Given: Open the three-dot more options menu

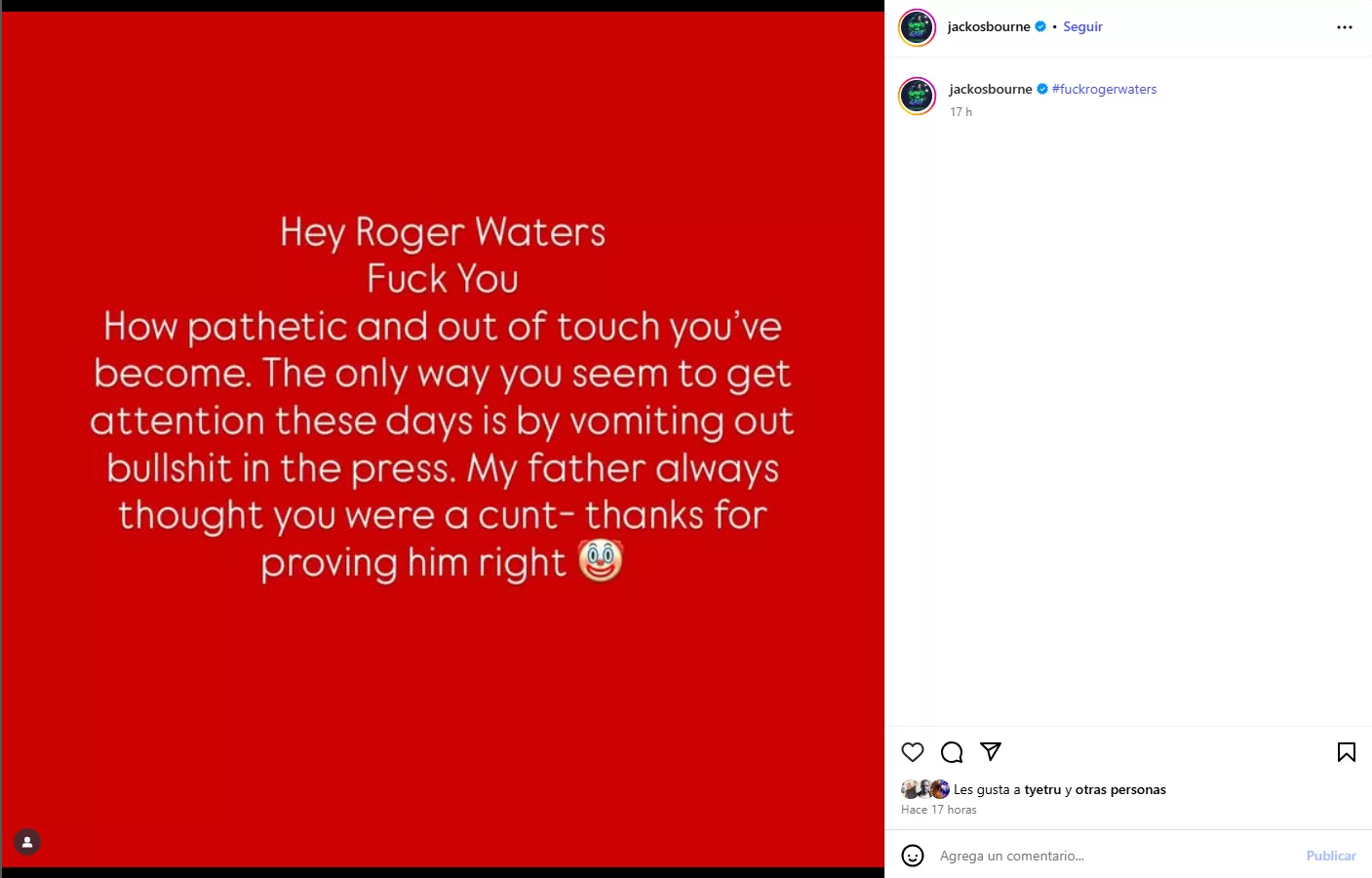Looking at the screenshot, I should pos(1345,27).
